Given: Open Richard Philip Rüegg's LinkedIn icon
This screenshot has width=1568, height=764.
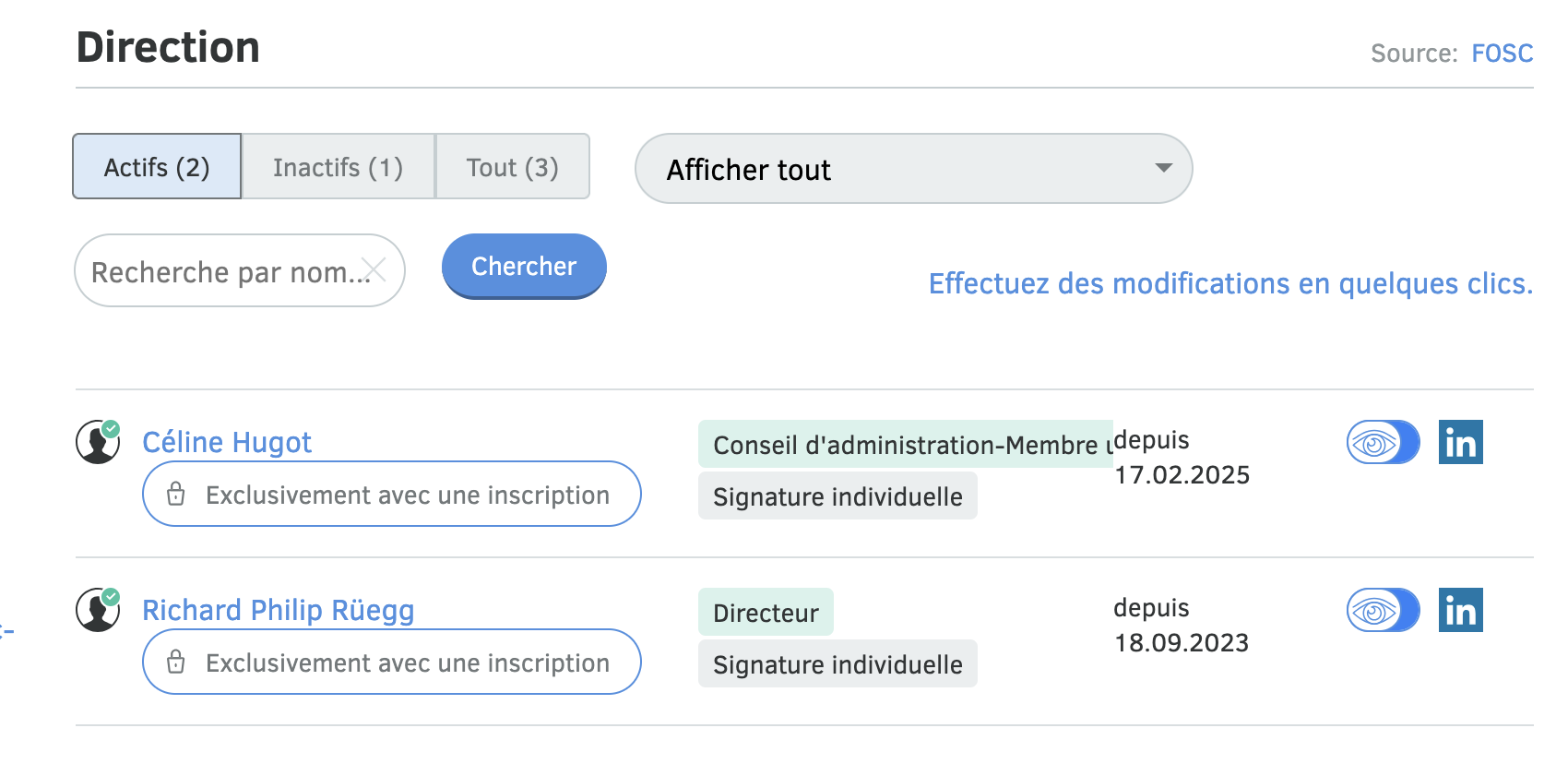Looking at the screenshot, I should [x=1460, y=610].
